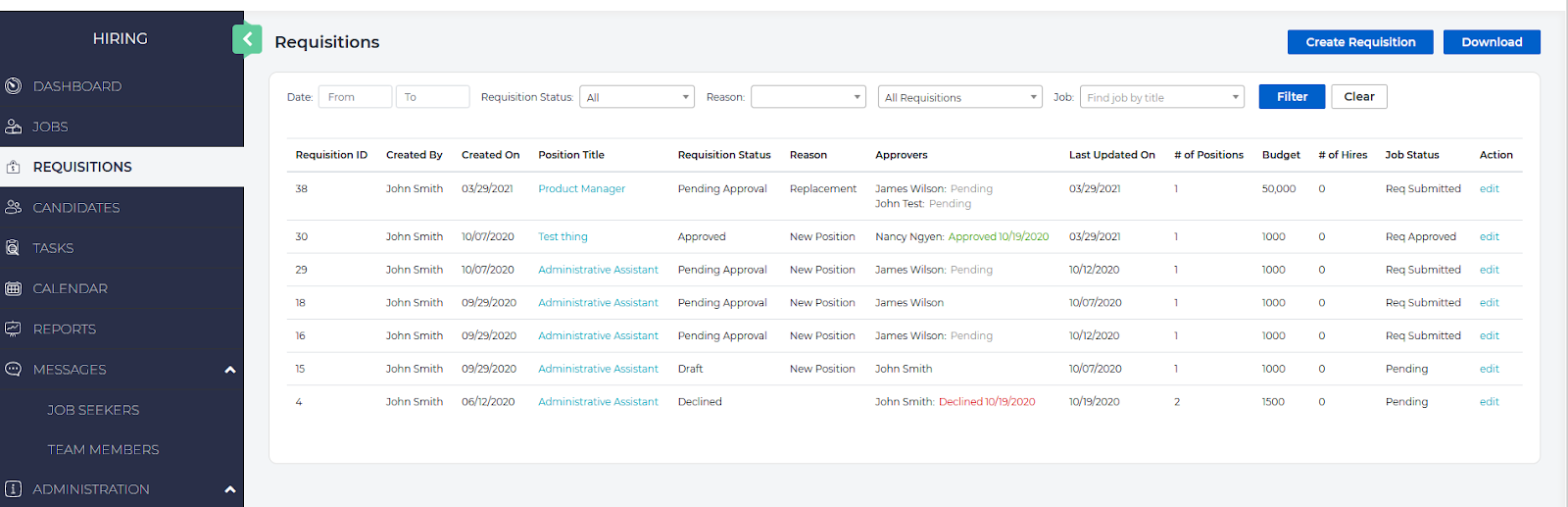This screenshot has width=1568, height=507.
Task: Collapse the Messages submenu chevron
Action: [230, 370]
